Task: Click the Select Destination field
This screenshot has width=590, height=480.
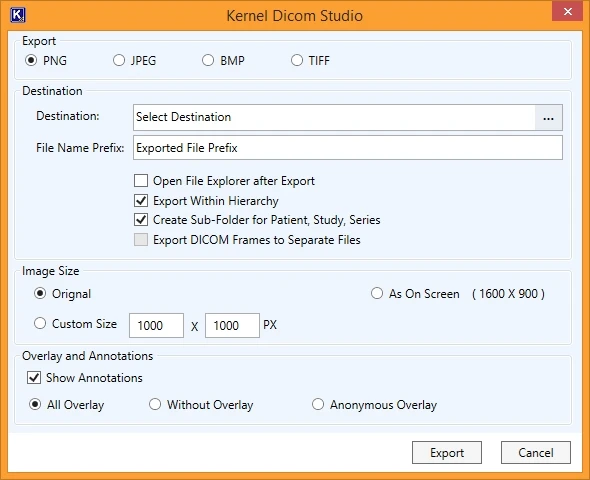Action: click(334, 117)
